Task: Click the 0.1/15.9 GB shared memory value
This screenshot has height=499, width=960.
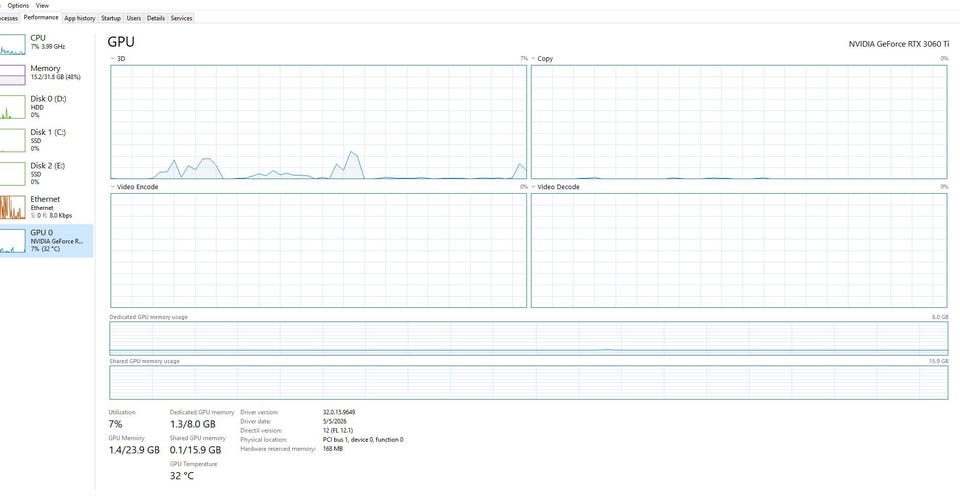Action: [x=195, y=450]
